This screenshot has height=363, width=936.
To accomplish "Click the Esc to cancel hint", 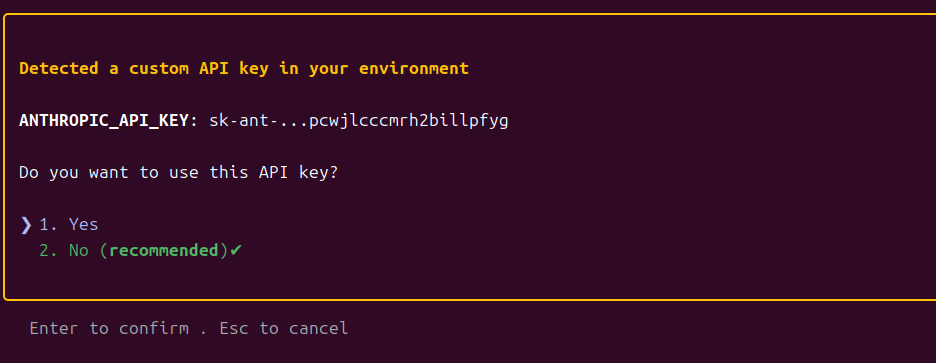I will pos(284,328).
